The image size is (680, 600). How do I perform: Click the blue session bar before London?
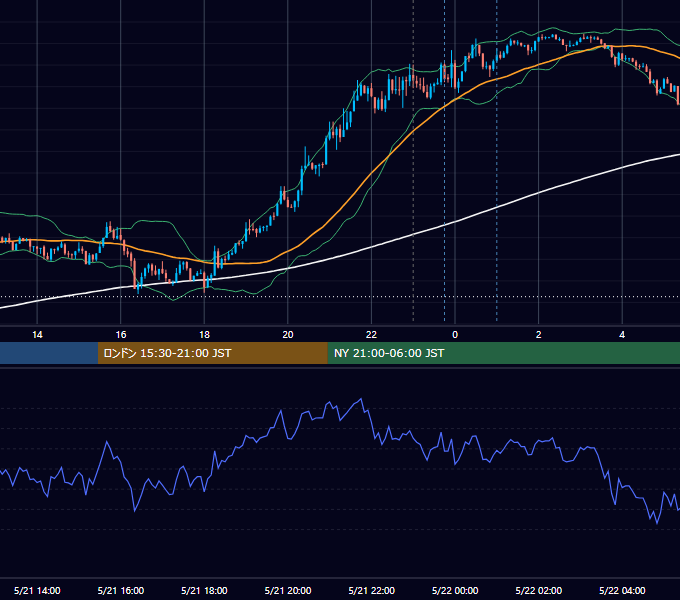pos(49,353)
